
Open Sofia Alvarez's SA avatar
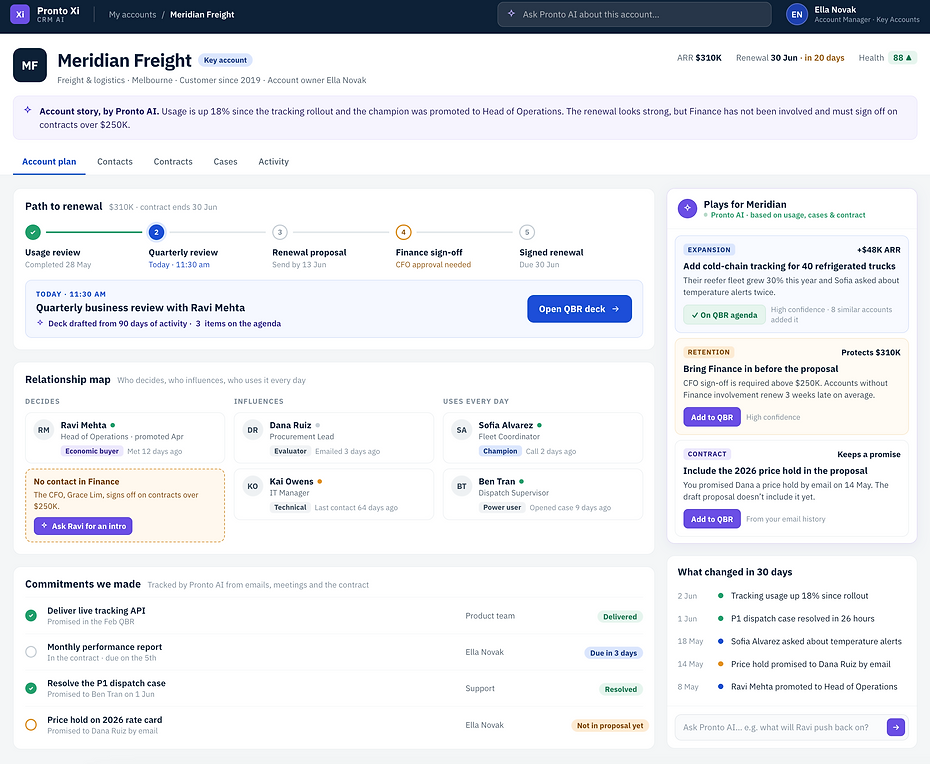pos(461,430)
